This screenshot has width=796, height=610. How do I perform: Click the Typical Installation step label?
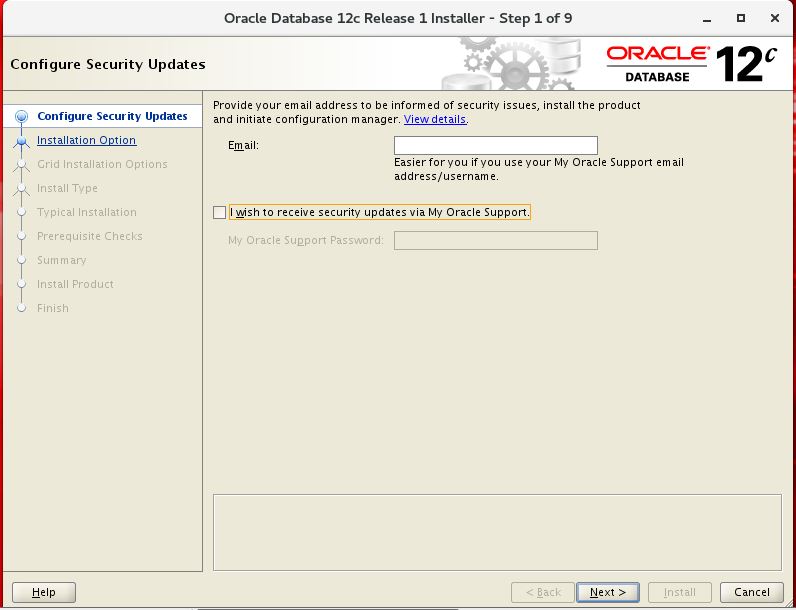click(87, 212)
